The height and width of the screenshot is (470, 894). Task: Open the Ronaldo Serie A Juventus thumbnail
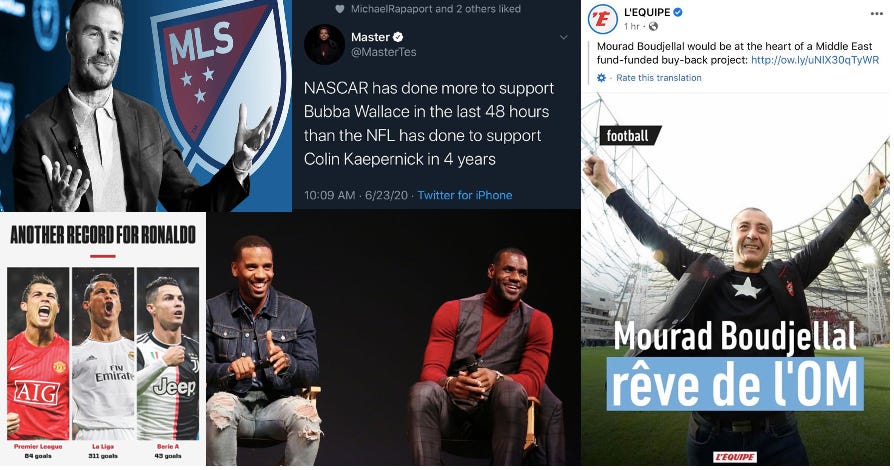(167, 353)
